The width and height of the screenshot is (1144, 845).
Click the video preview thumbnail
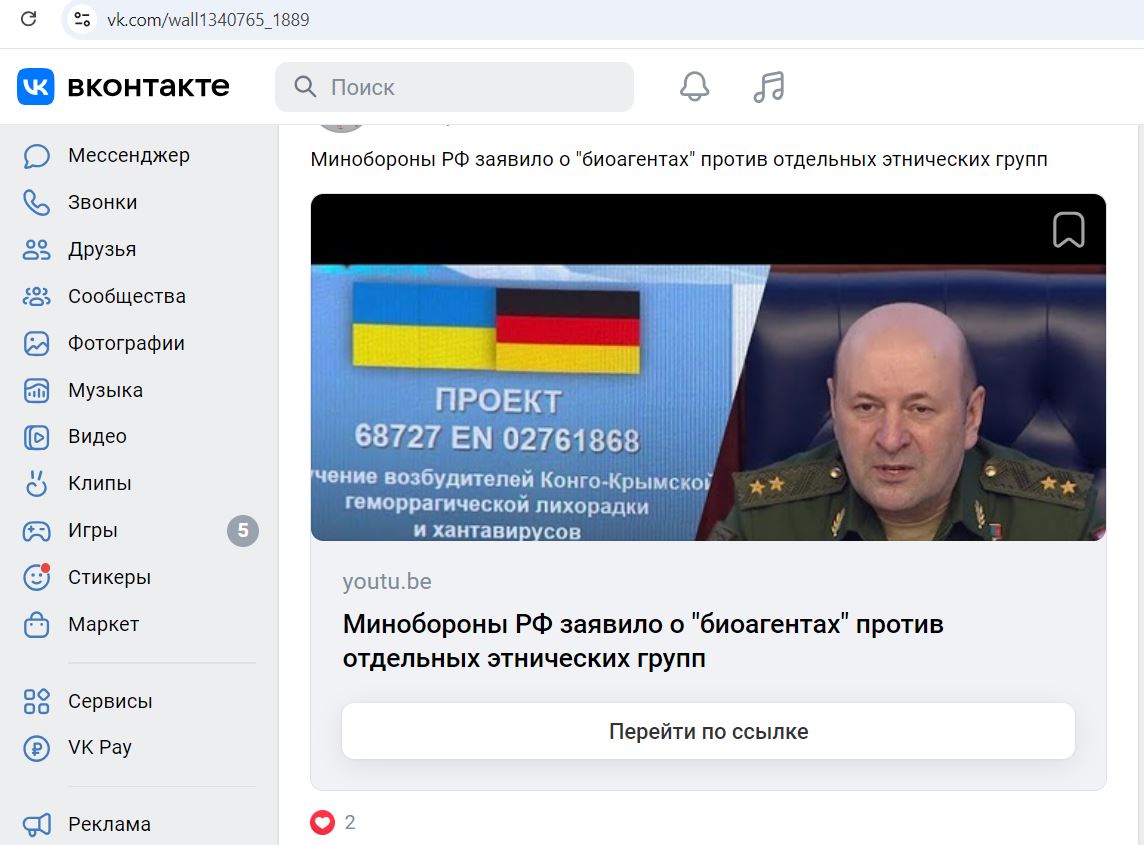[708, 367]
